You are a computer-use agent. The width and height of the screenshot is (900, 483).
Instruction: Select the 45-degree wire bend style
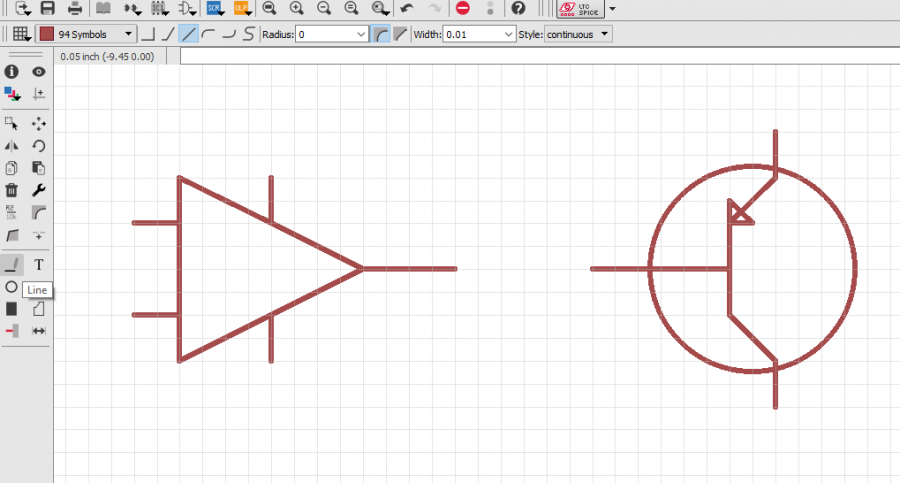pos(168,34)
